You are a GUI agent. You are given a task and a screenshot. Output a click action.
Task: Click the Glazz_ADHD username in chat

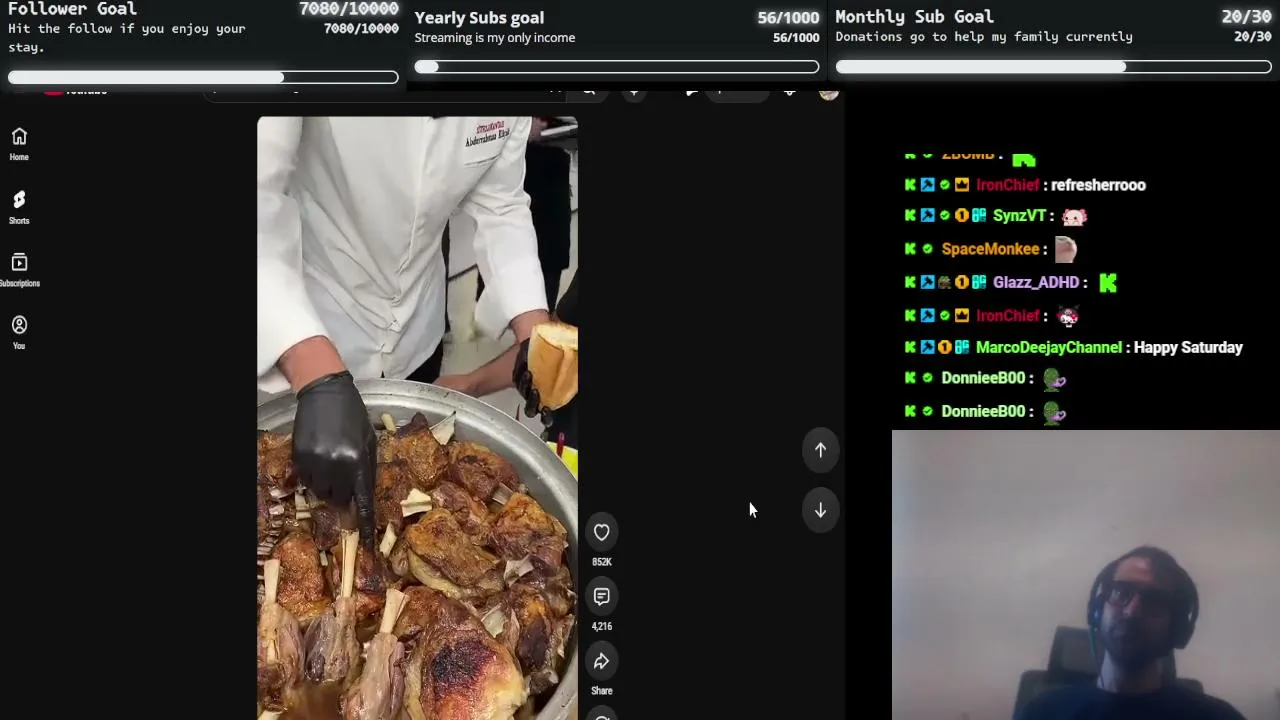[1036, 283]
